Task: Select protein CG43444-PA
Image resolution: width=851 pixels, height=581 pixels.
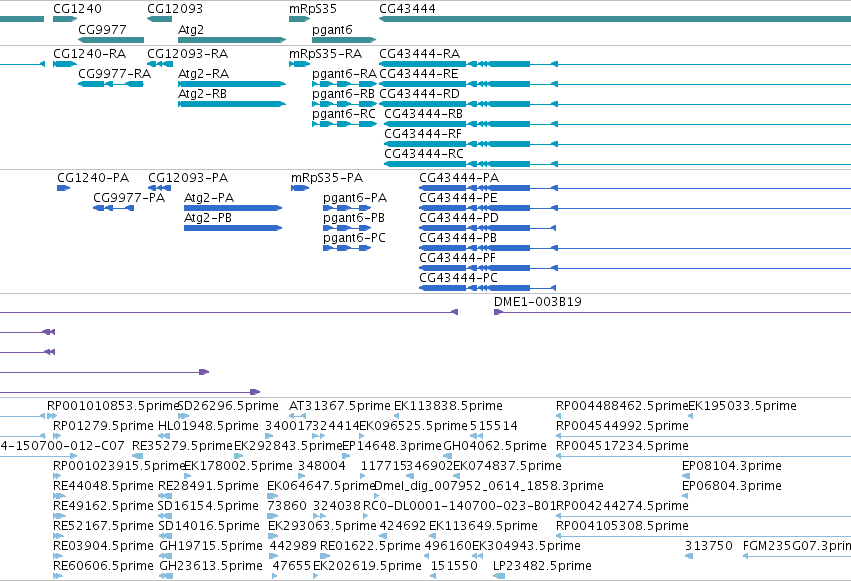Action: 635,188
